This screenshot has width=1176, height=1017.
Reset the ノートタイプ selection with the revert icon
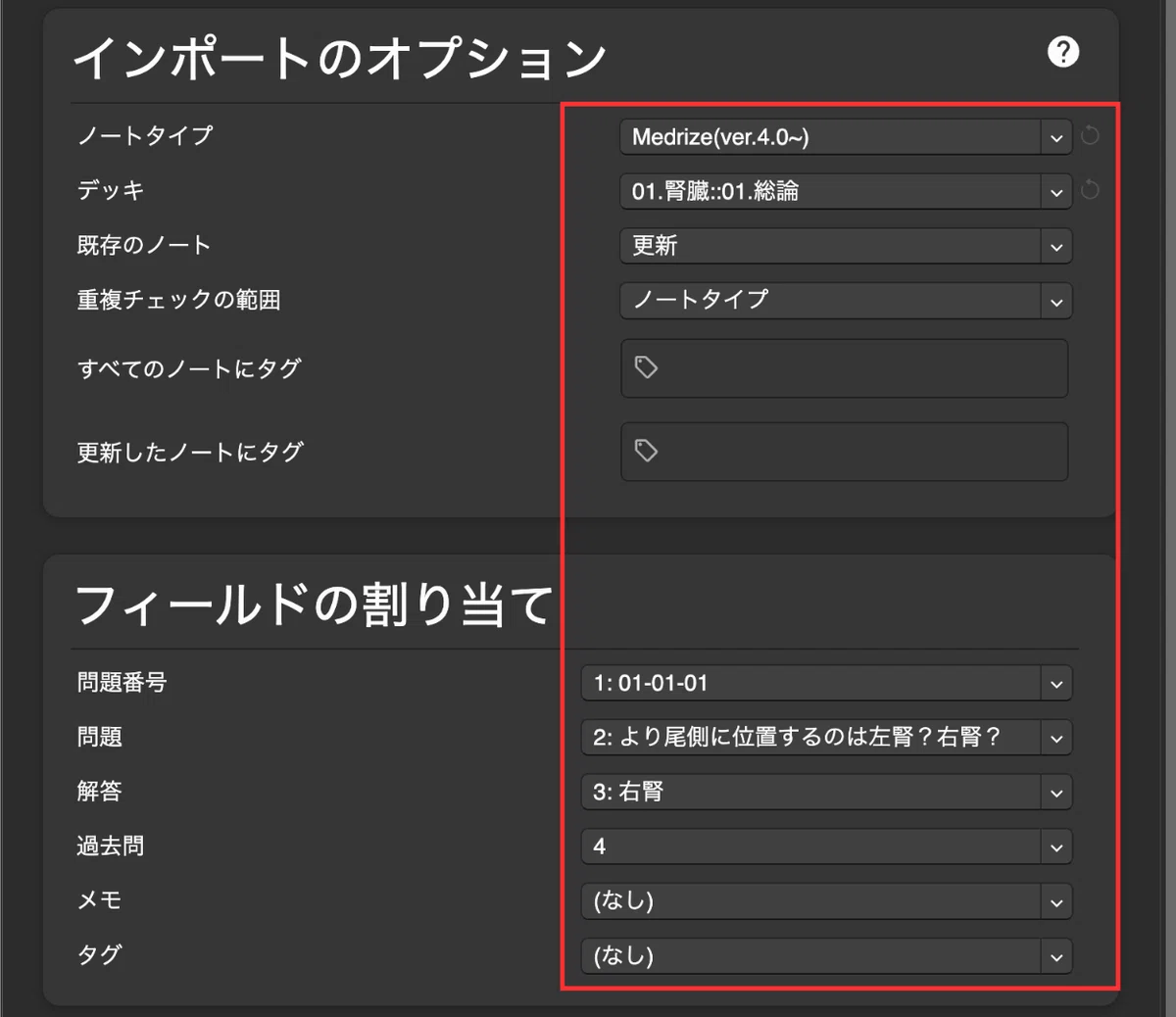point(1090,136)
